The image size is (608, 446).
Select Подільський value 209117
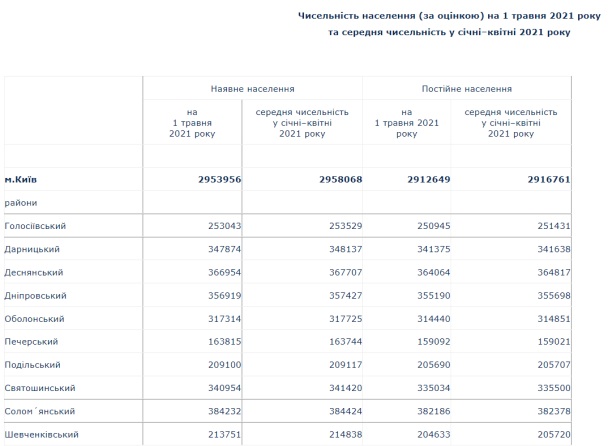click(x=345, y=365)
